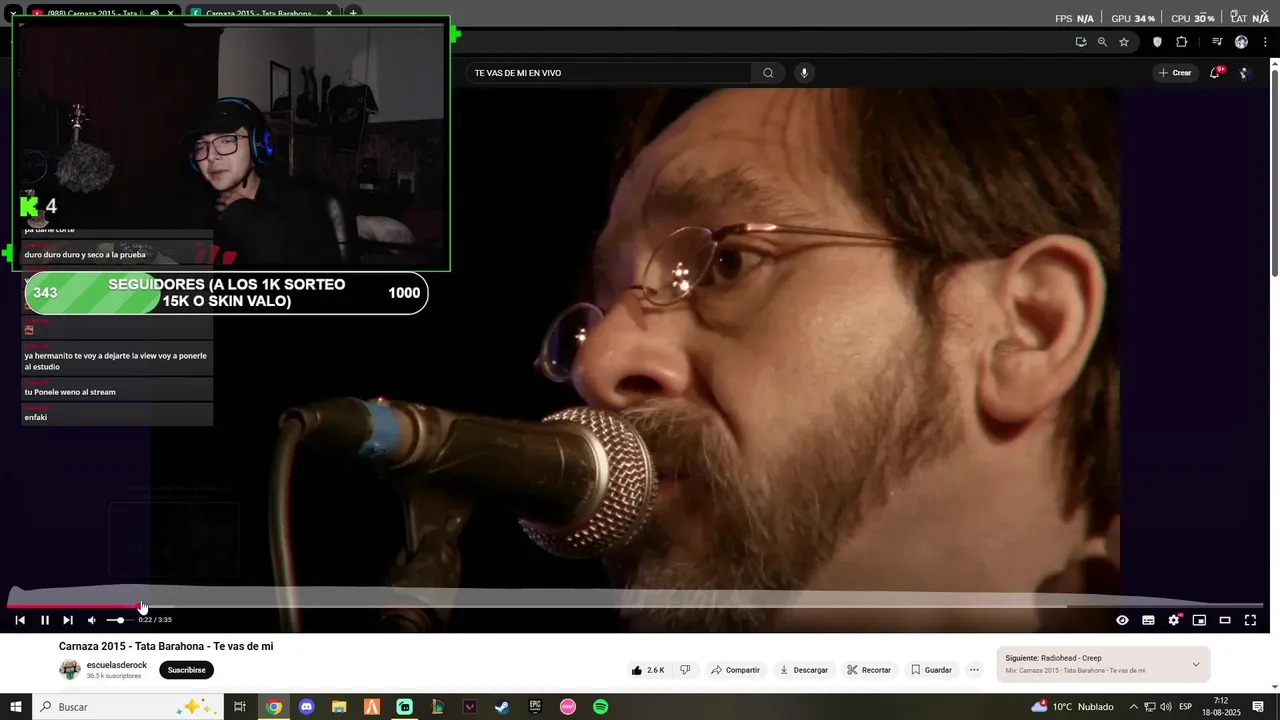The image size is (1280, 720).
Task: Open Steam from the taskbar
Action: (502, 707)
